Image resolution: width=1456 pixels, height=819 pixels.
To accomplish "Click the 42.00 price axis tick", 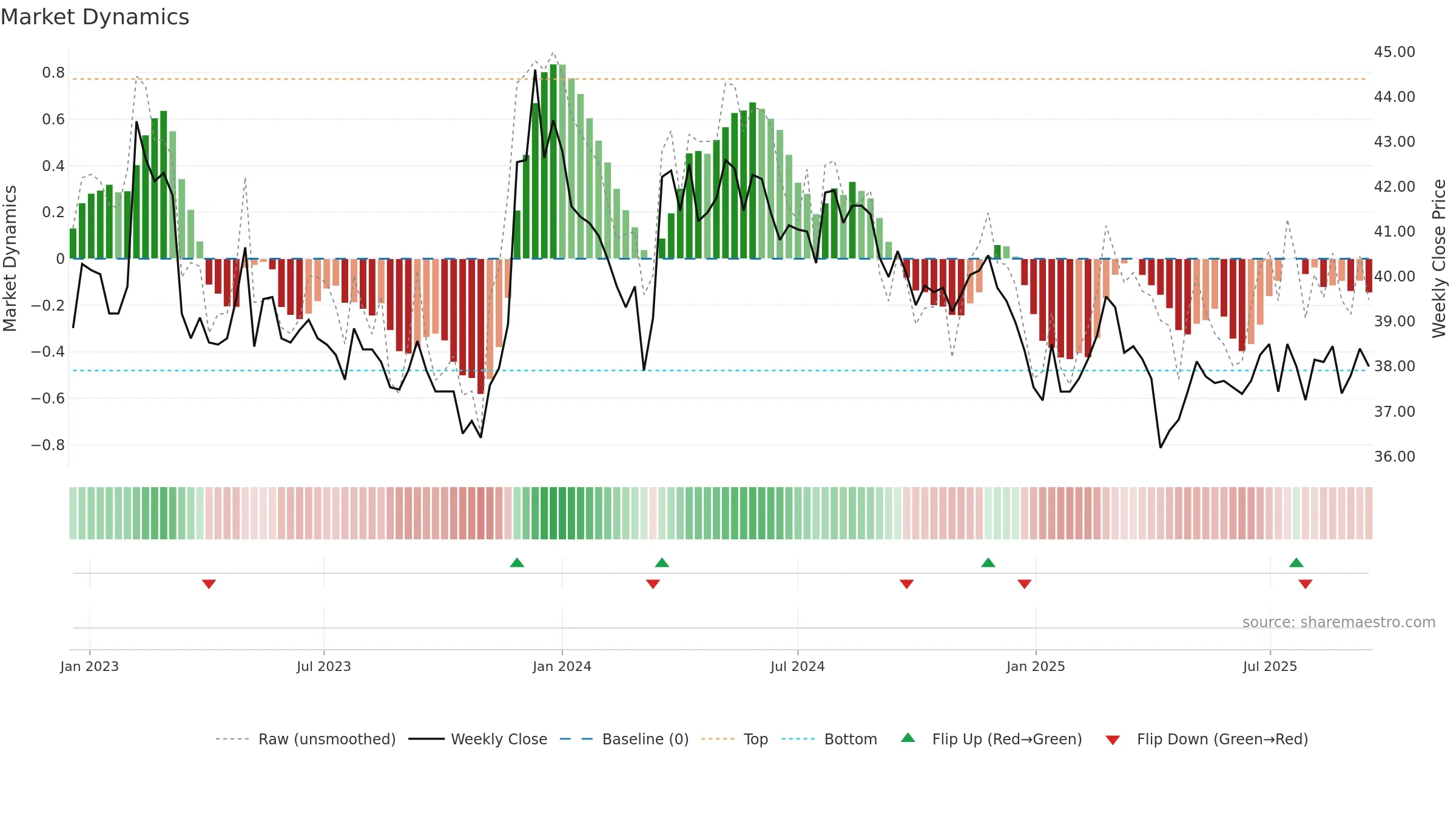I will 1394,187.
